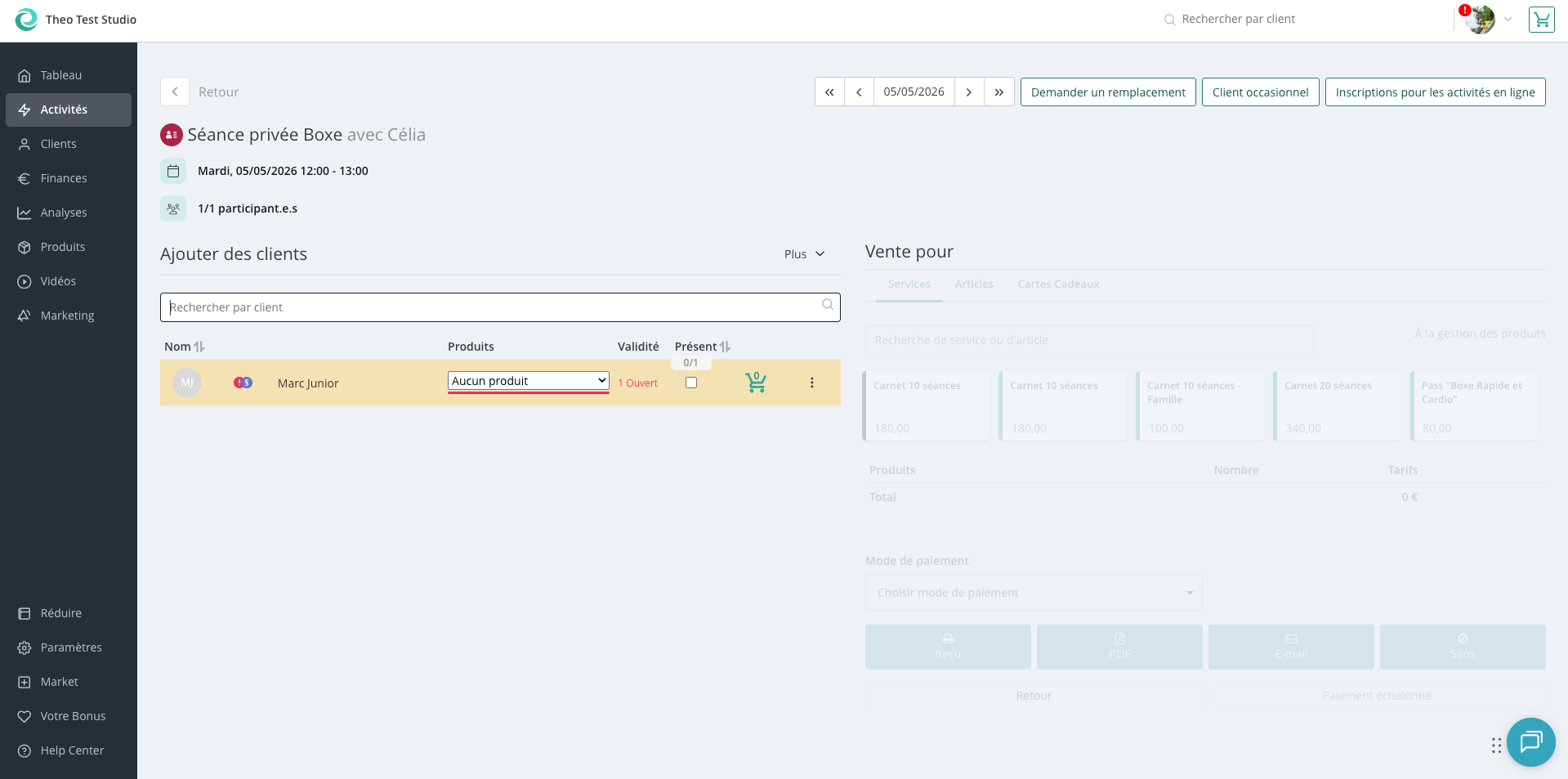Viewport: 1568px width, 779px height.
Task: Open the Aucun produit dropdown
Action: (x=528, y=381)
